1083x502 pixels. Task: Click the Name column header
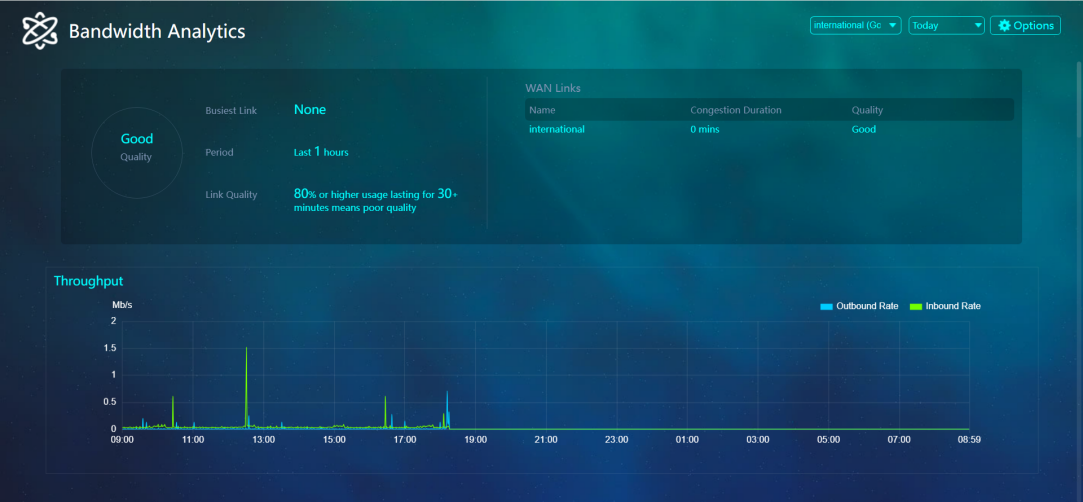(542, 110)
